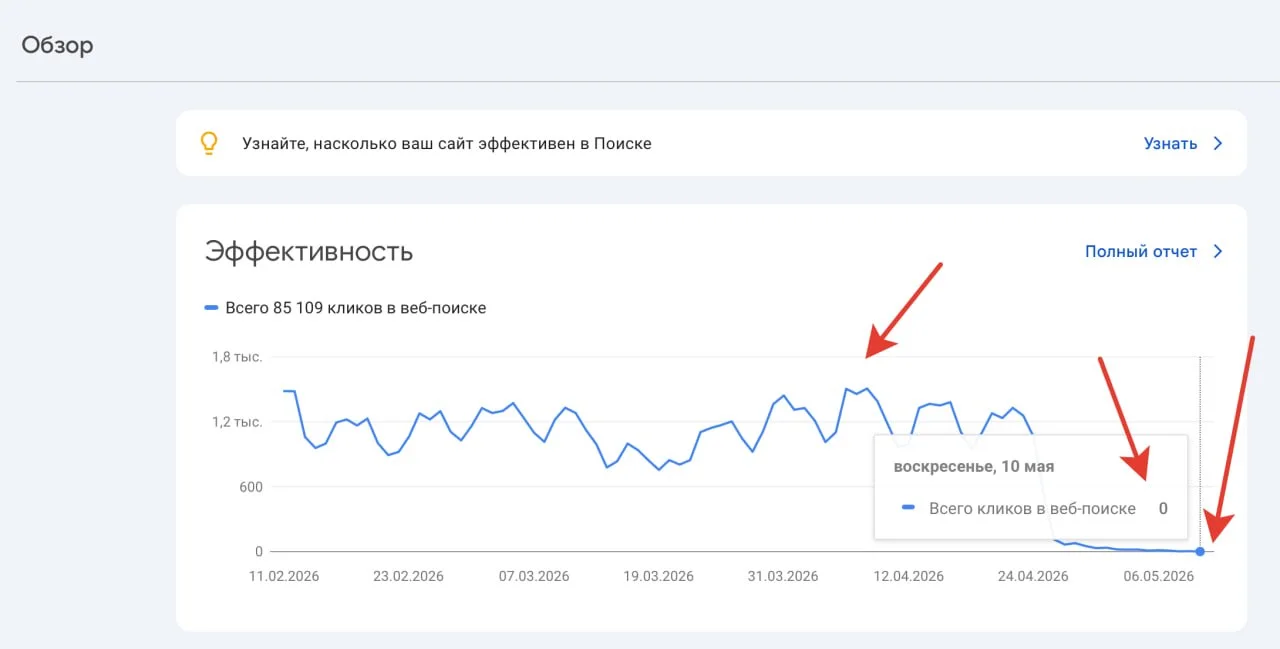The height and width of the screenshot is (649, 1280).
Task: Open "Полный отчет" link
Action: [x=1140, y=251]
